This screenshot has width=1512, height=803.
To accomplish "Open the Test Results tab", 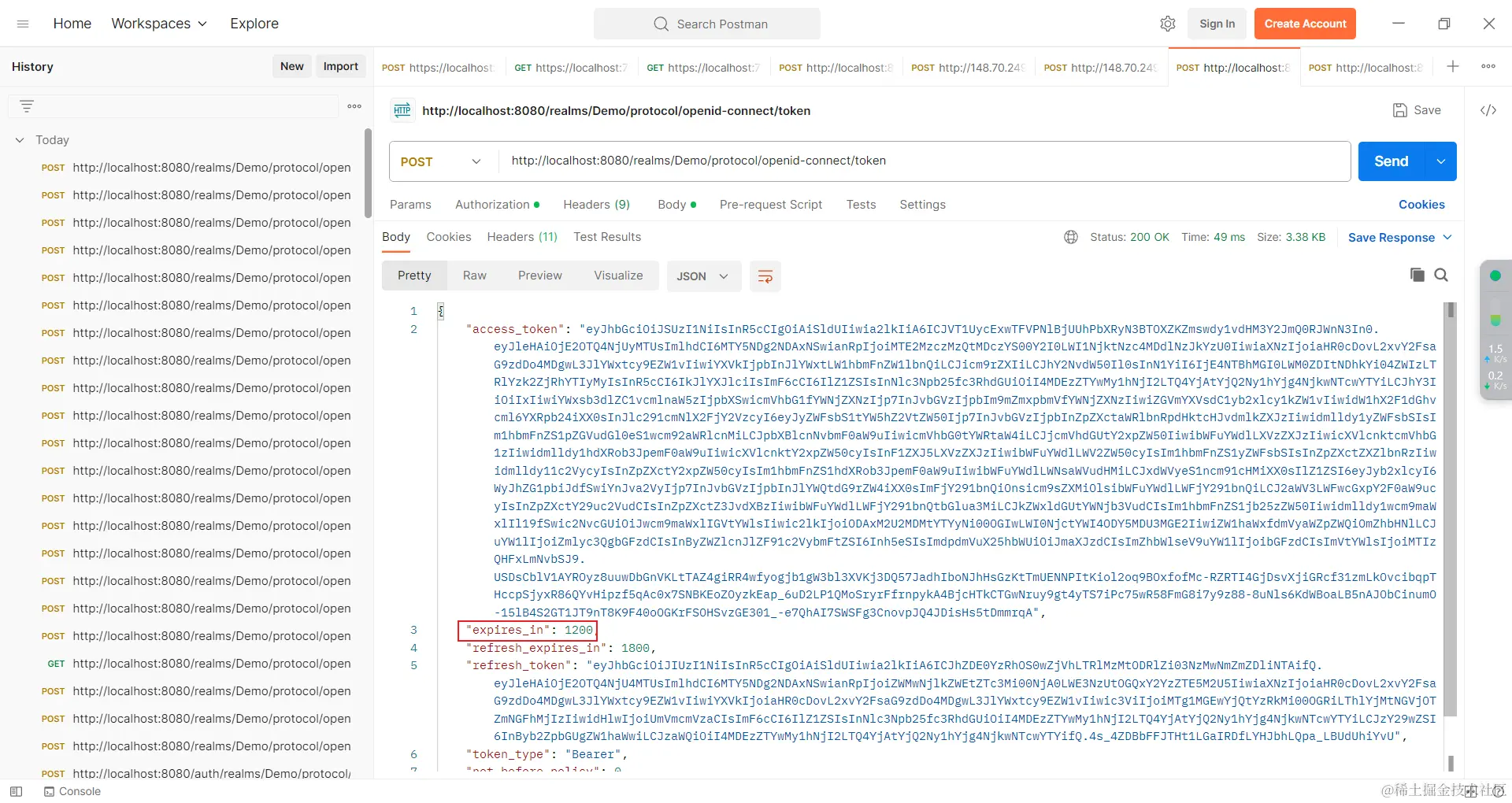I will coord(607,237).
